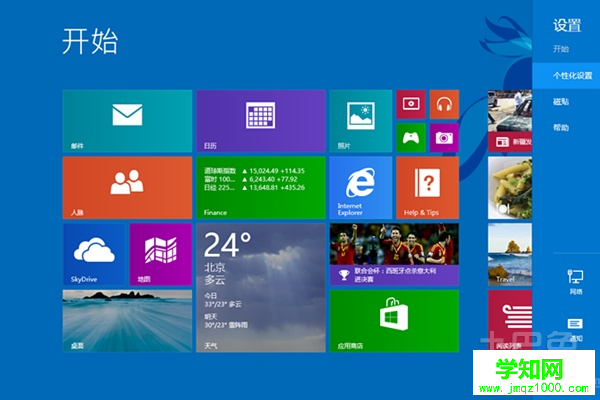The width and height of the screenshot is (600, 400).
Task: Select 帮助 in the Settings panel
Action: point(561,127)
